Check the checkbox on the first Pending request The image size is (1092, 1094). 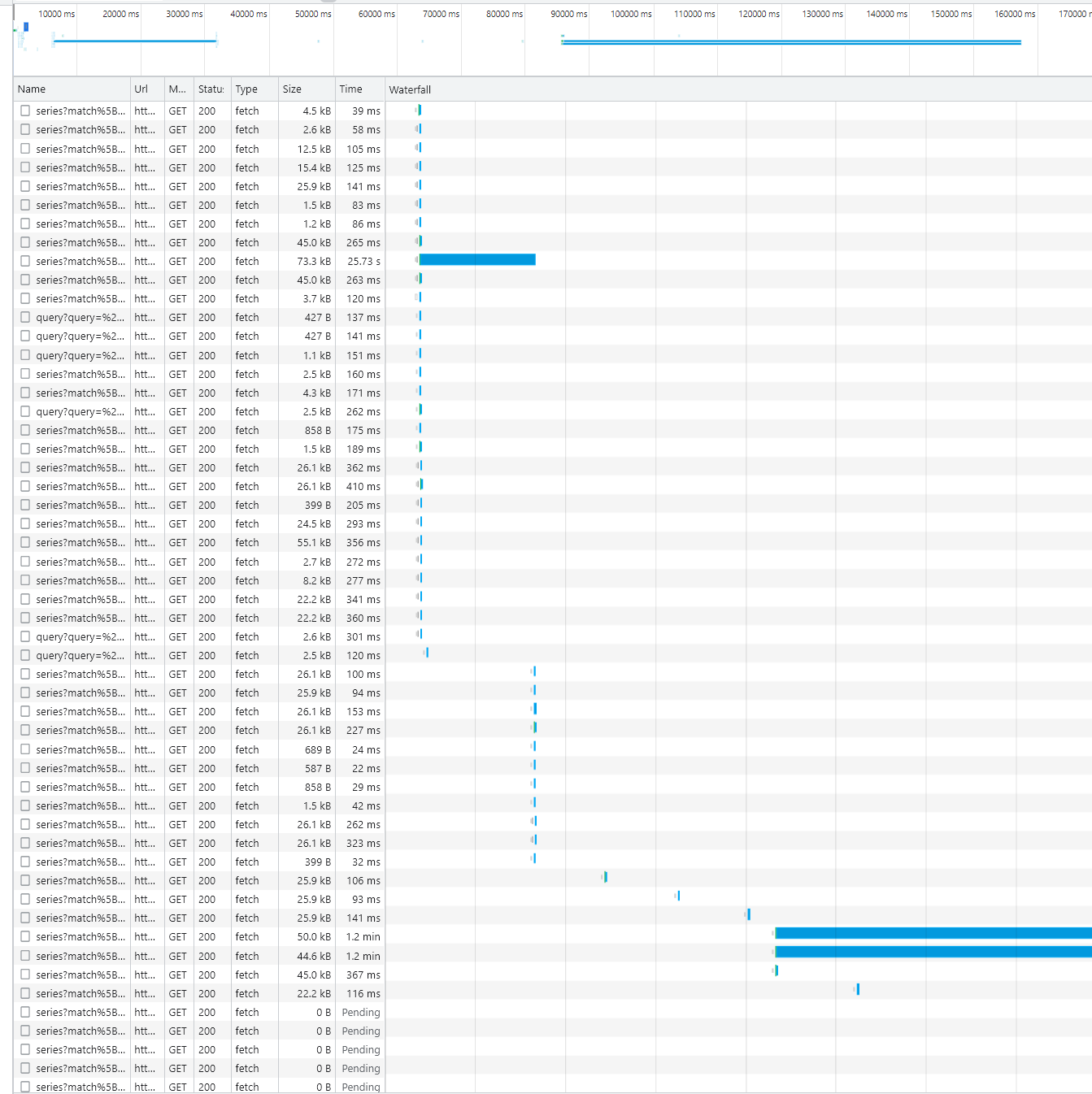[25, 1012]
